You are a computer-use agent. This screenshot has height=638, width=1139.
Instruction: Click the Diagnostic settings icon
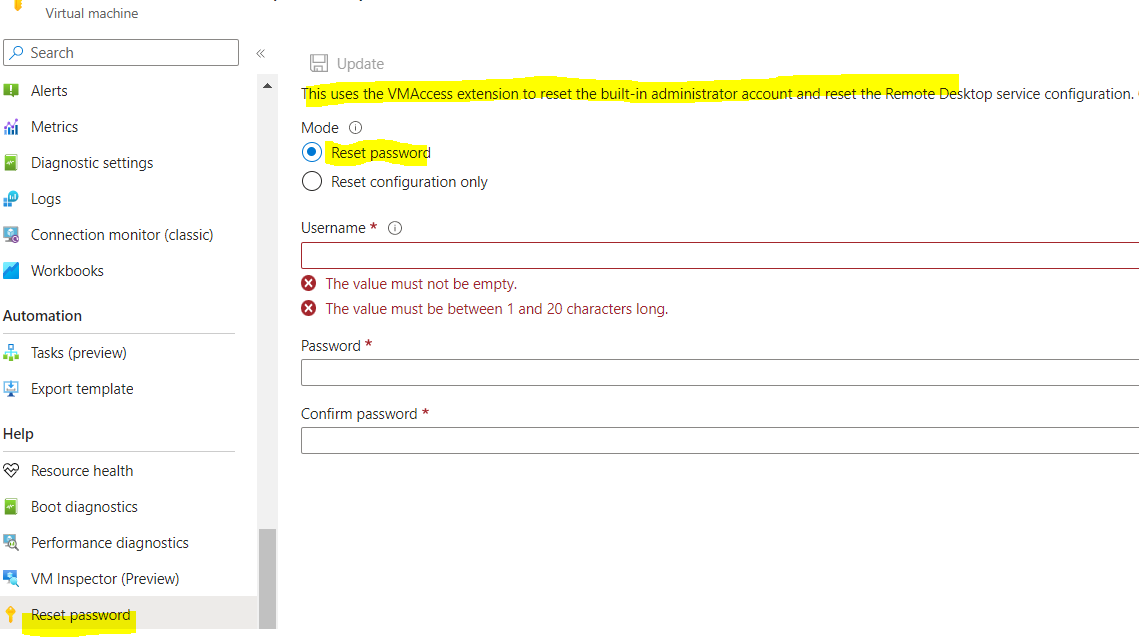coord(13,162)
